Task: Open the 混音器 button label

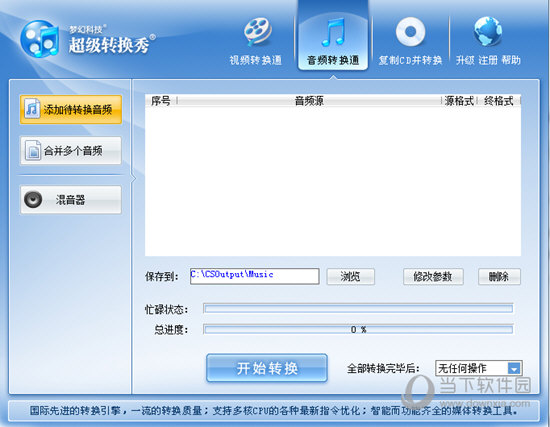Action: (x=71, y=200)
